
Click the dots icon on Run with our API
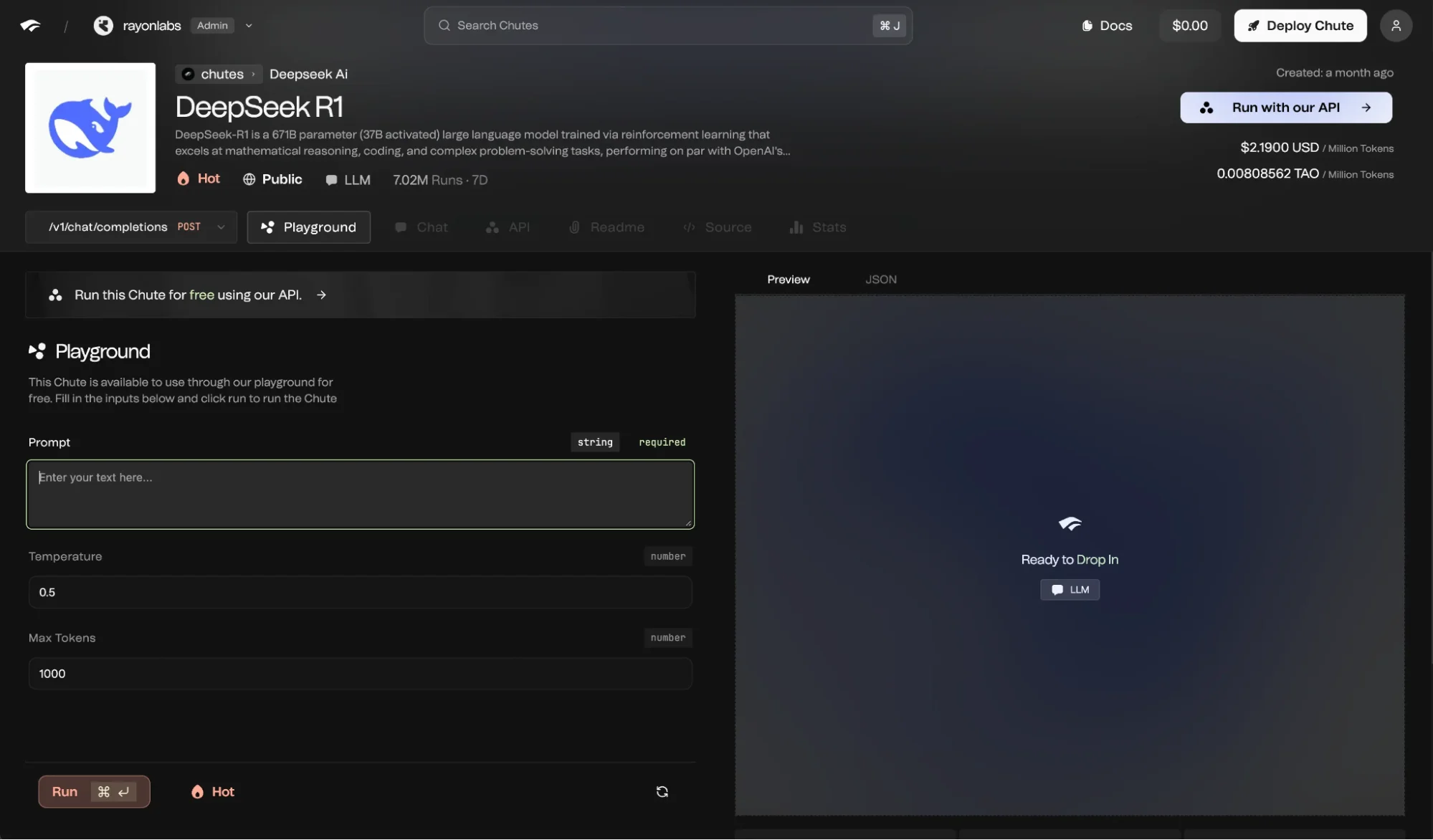(x=1206, y=108)
